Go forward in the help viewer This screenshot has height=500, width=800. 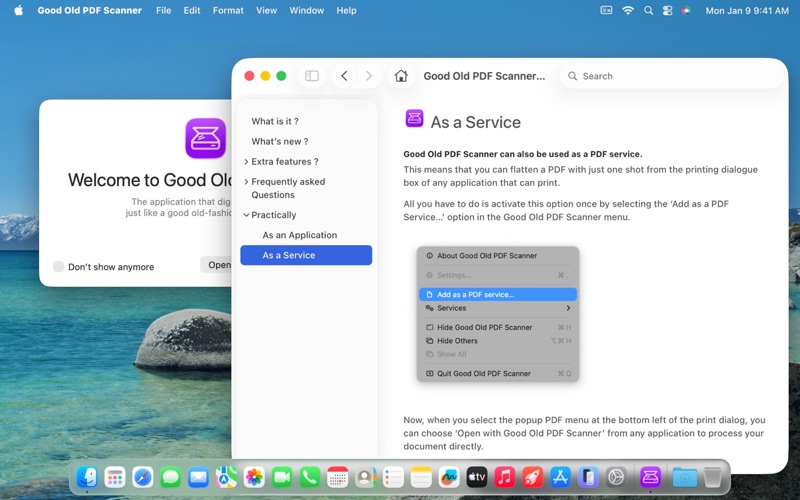click(x=369, y=76)
